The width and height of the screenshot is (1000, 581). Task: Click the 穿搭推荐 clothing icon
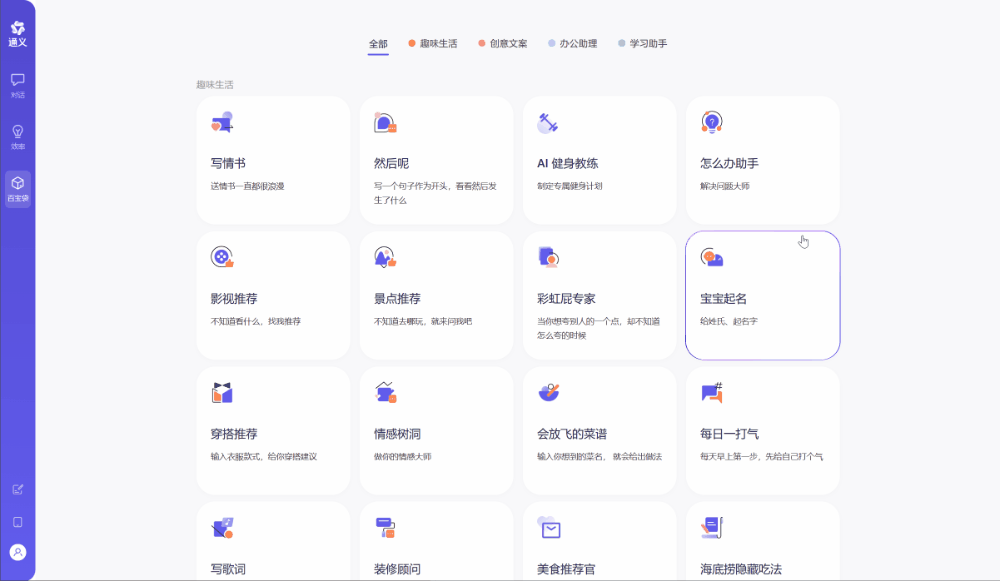tap(222, 392)
